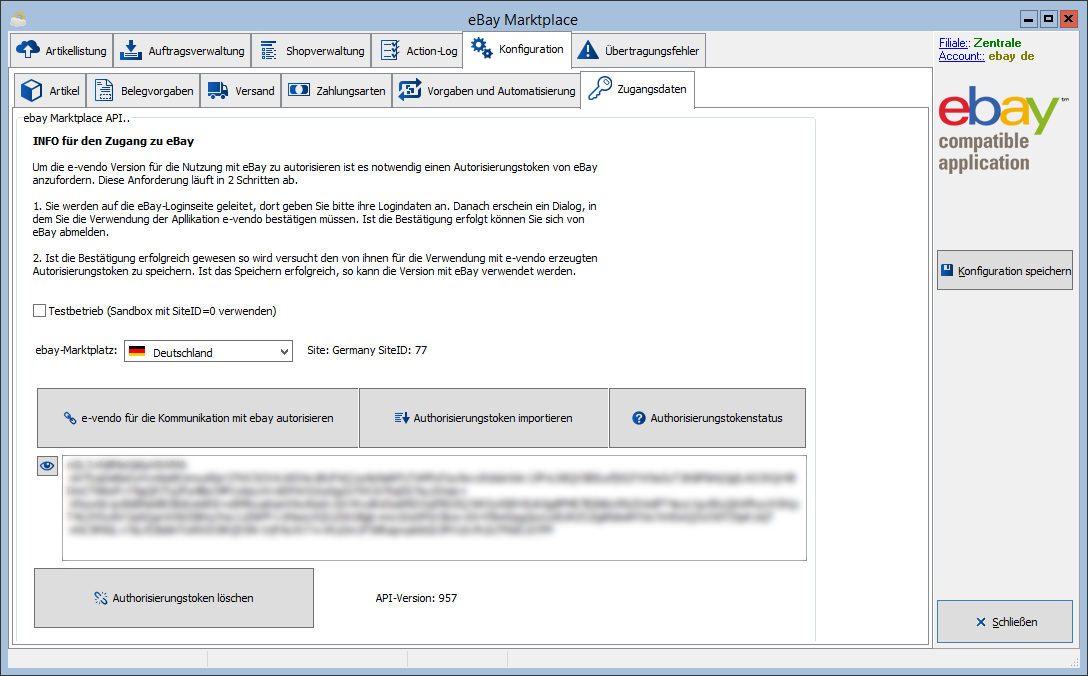
Task: Select the Konfiguration tab
Action: pyautogui.click(x=517, y=49)
